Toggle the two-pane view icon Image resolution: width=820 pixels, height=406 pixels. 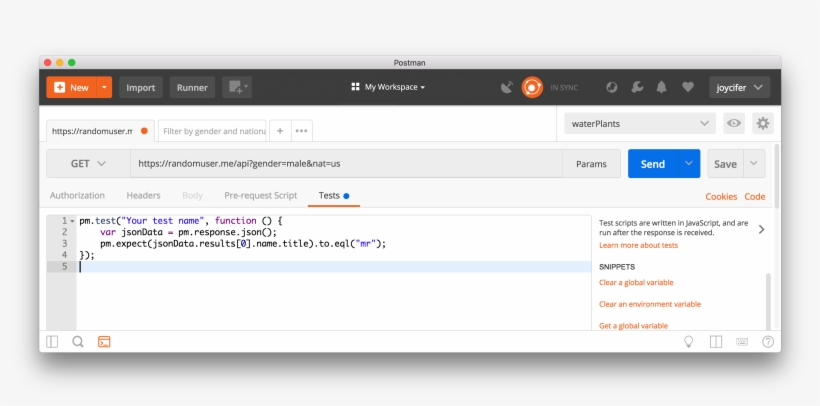click(715, 342)
